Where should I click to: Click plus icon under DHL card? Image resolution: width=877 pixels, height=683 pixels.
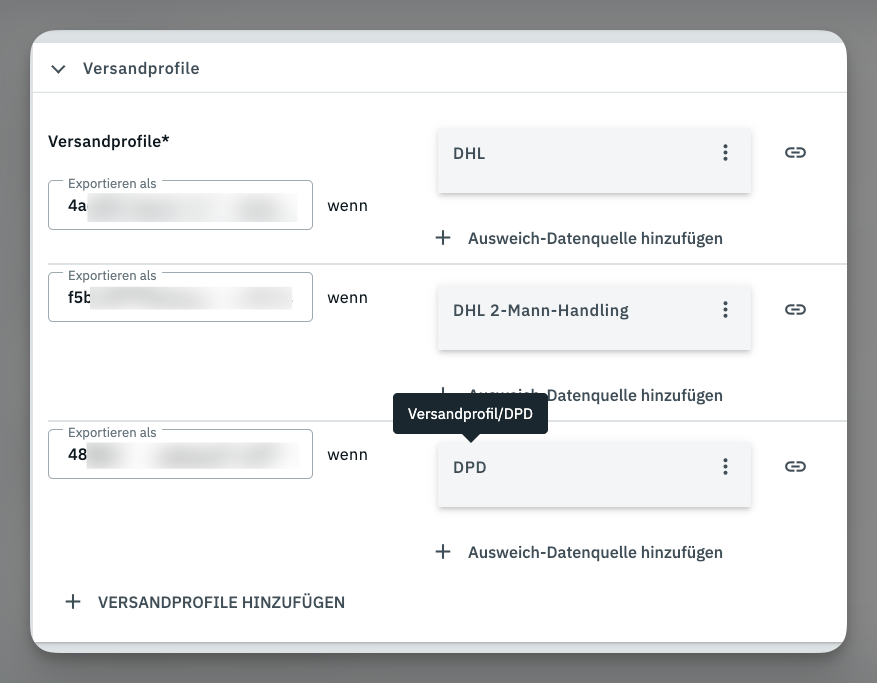click(x=443, y=238)
